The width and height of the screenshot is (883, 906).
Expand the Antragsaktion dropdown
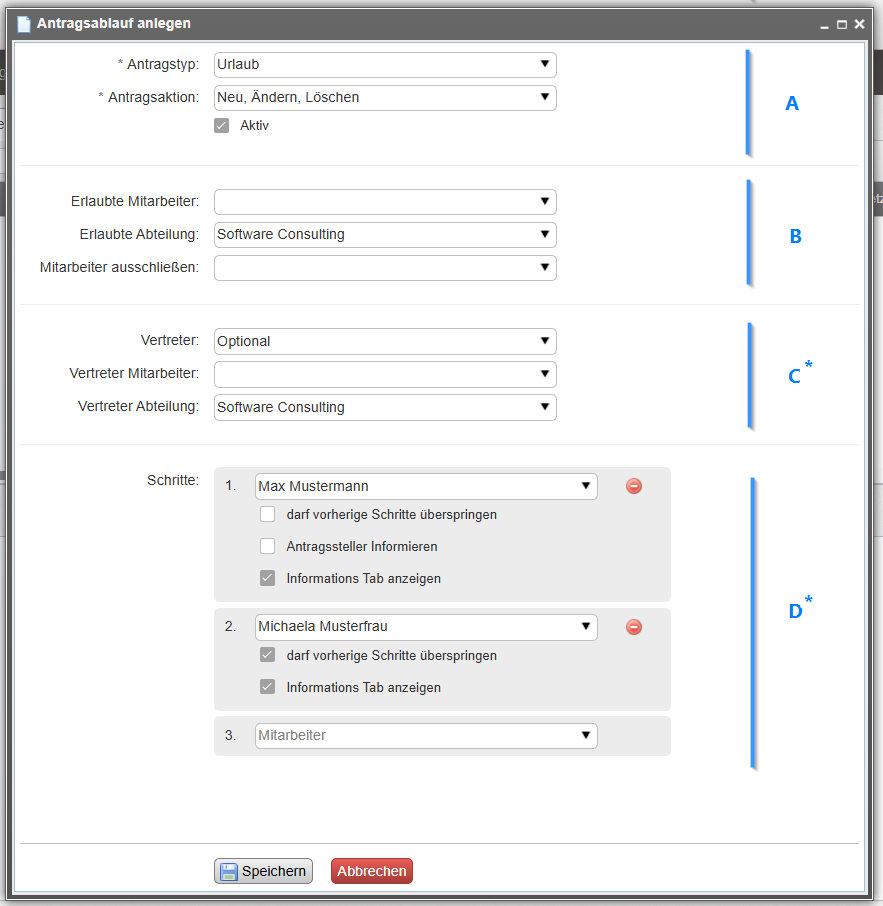[x=385, y=98]
